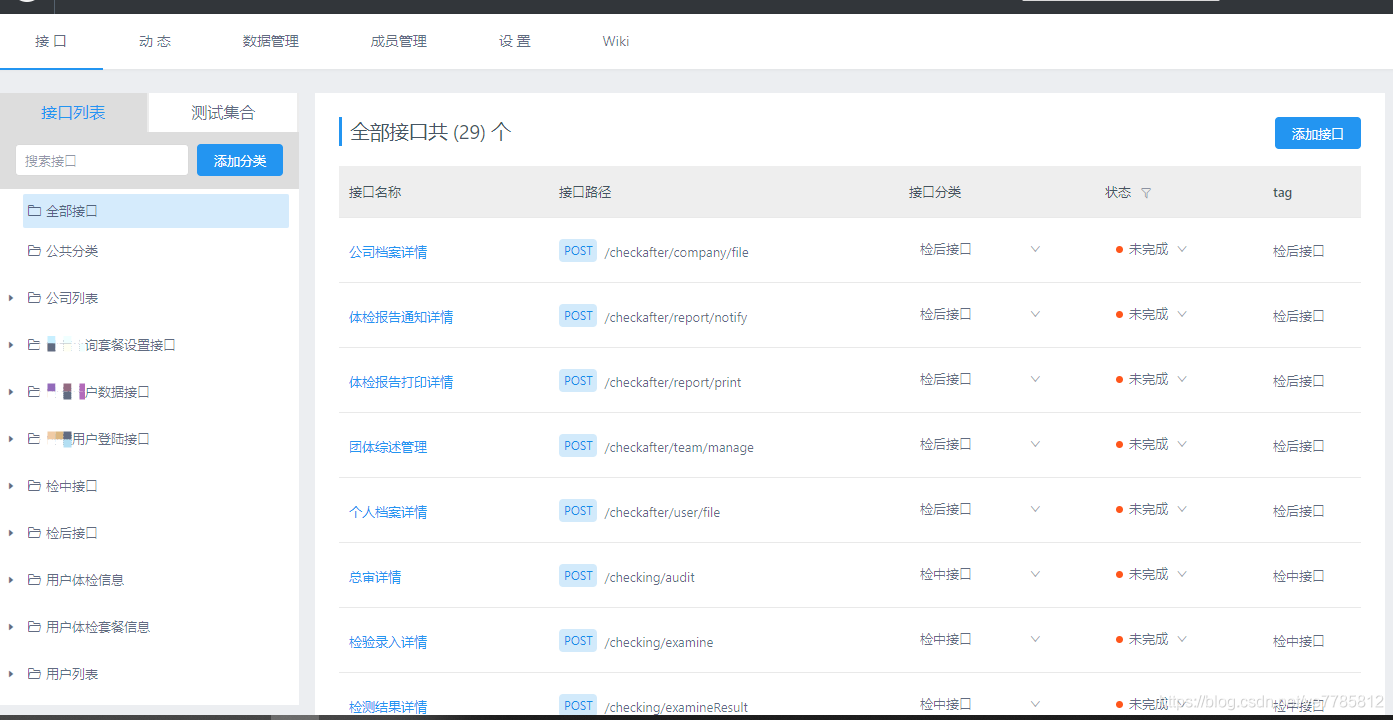Click folder icon beside 公司列表
This screenshot has height=720, width=1393.
click(35, 298)
